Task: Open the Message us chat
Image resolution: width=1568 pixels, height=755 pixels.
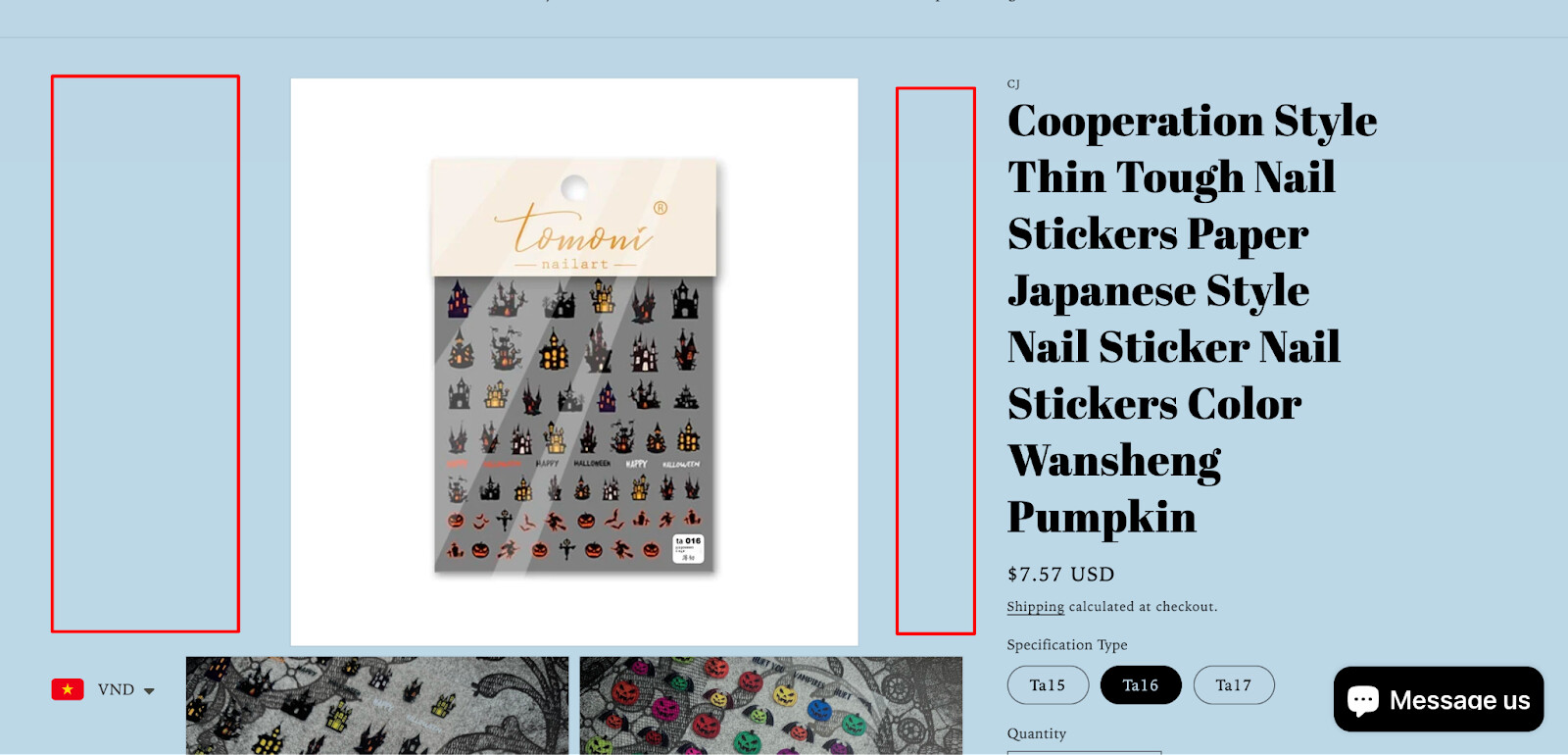Action: pos(1439,699)
